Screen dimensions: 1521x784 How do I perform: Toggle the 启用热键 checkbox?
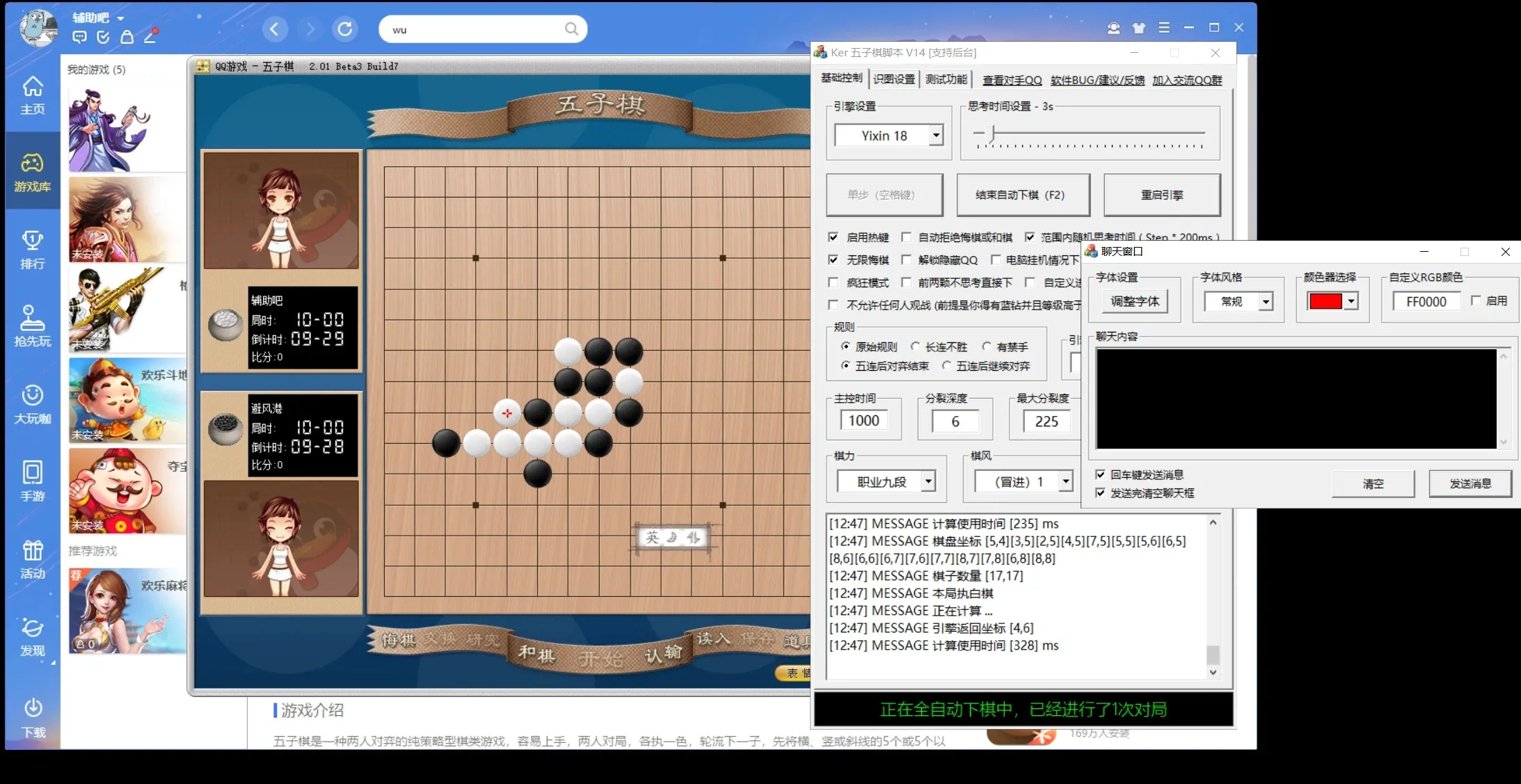(834, 237)
